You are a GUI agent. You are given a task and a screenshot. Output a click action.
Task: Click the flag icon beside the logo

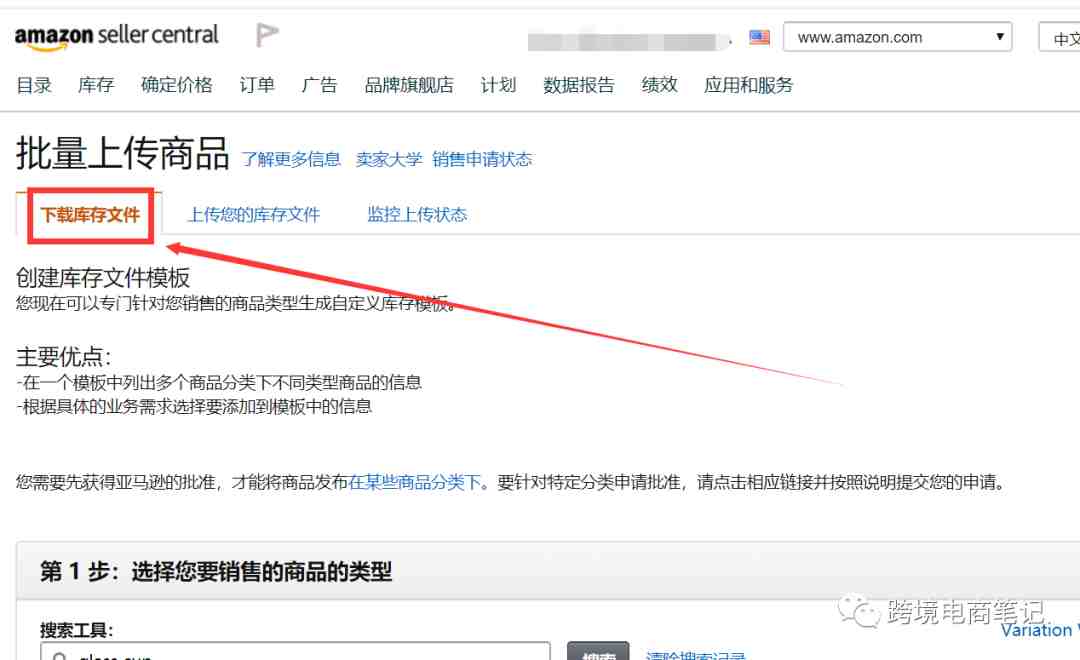pyautogui.click(x=267, y=34)
